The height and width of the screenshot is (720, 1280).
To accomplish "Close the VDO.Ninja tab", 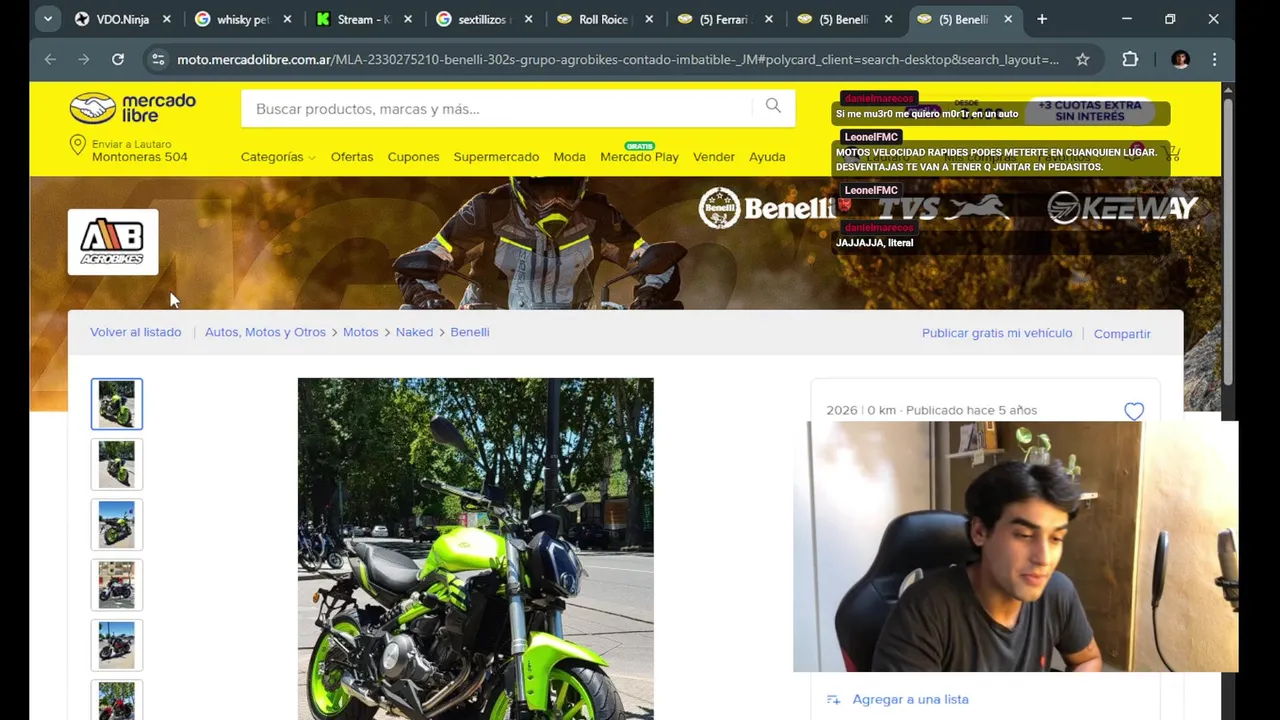I will click(x=167, y=19).
